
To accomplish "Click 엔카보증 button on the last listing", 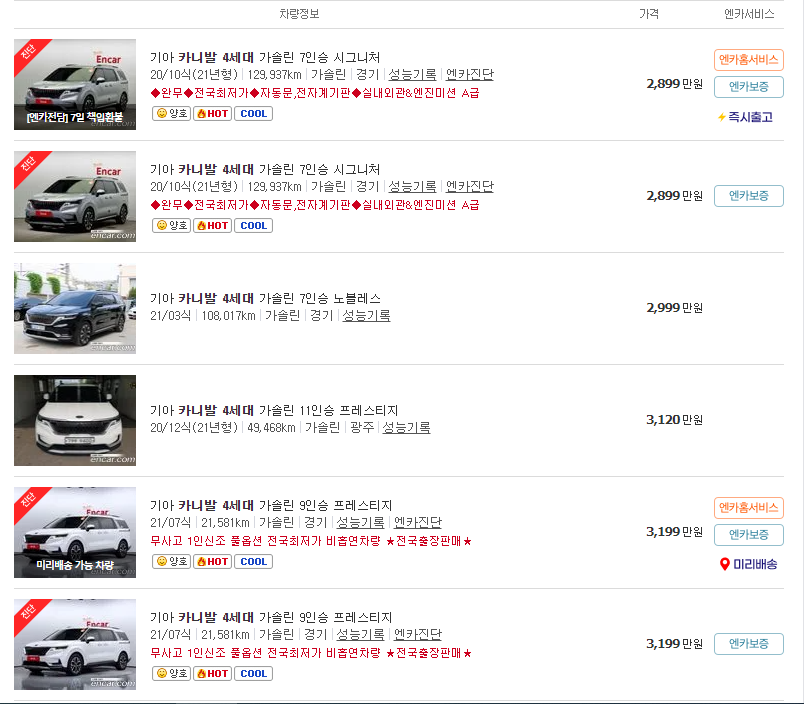I will [747, 643].
